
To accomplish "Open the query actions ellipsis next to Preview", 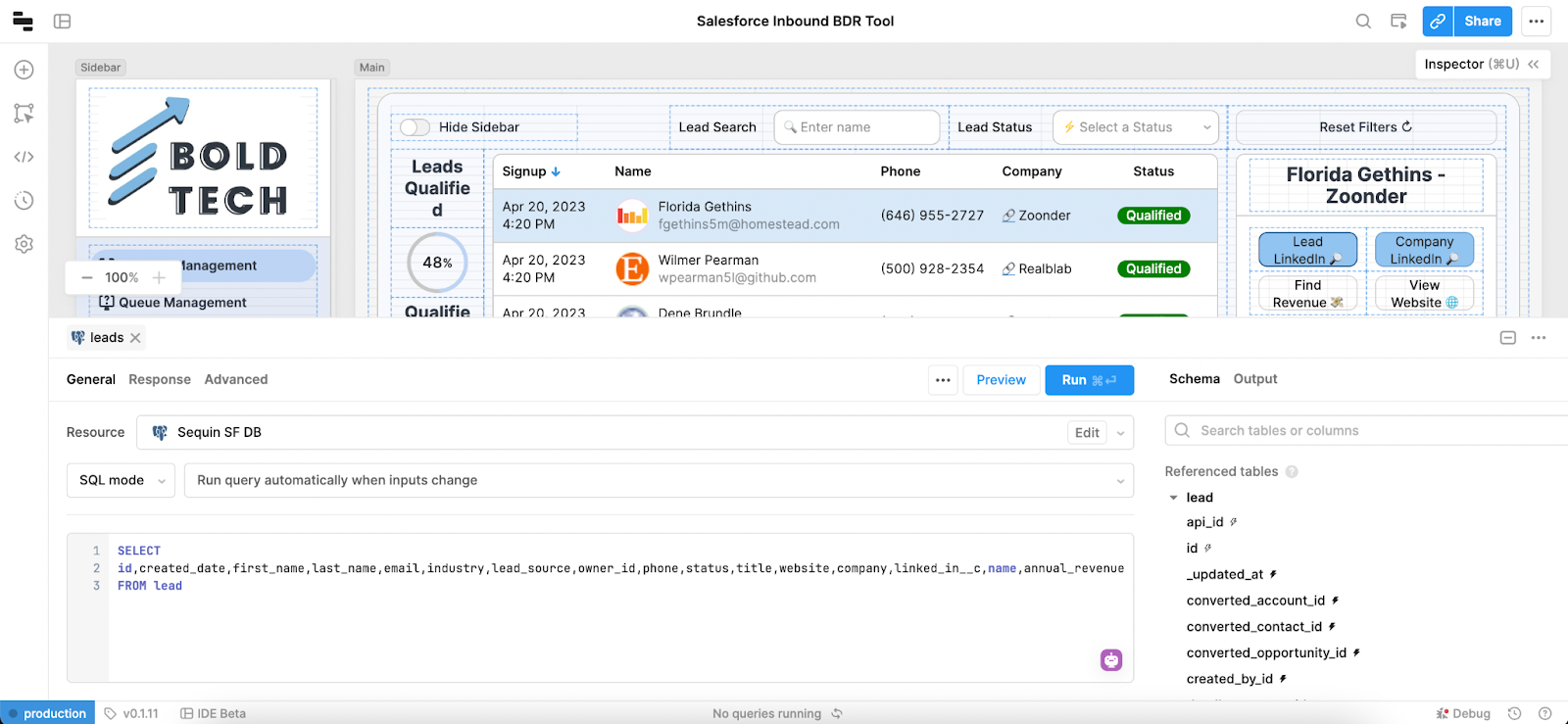I will coord(943,380).
